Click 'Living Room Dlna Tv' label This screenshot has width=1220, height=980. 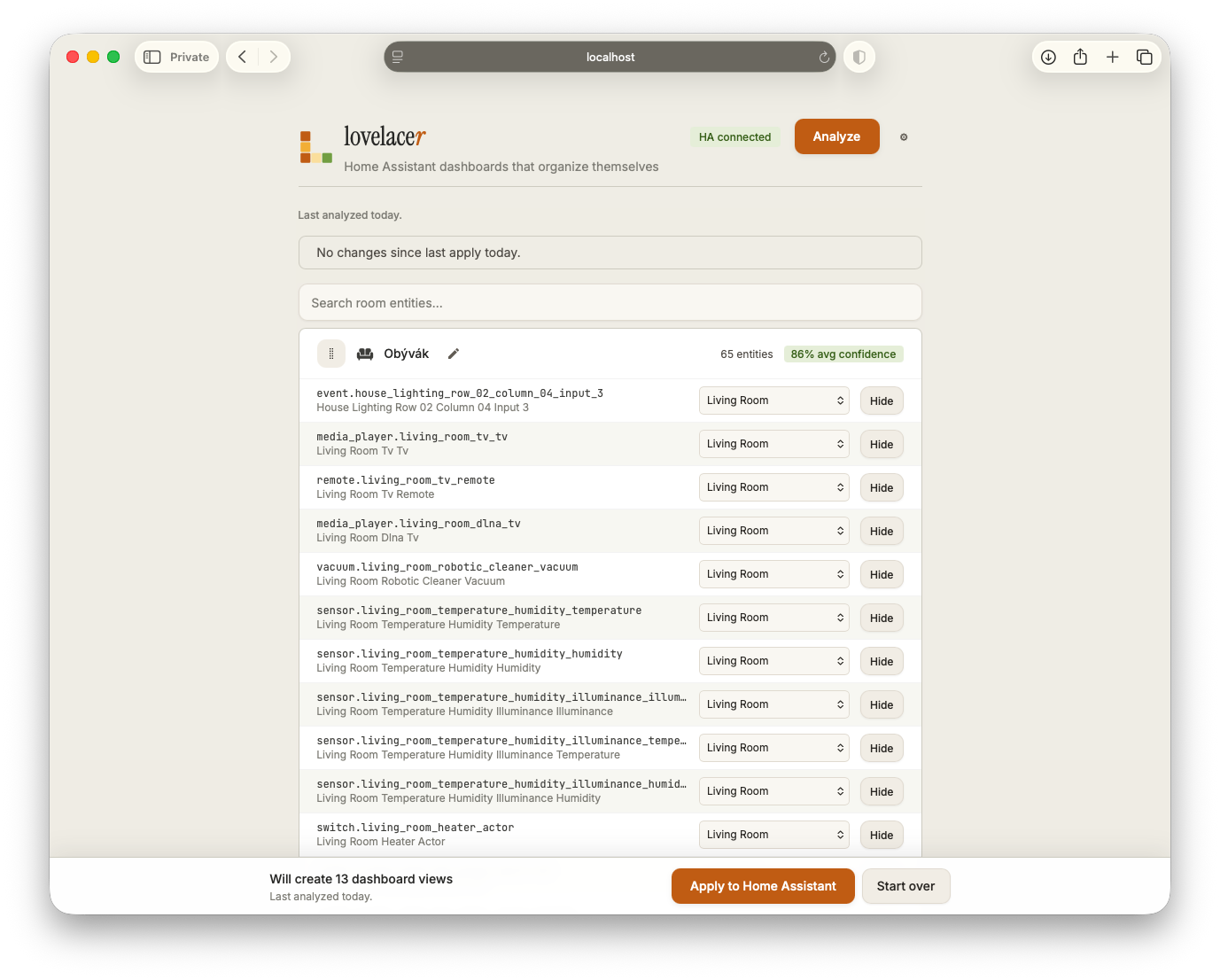368,538
